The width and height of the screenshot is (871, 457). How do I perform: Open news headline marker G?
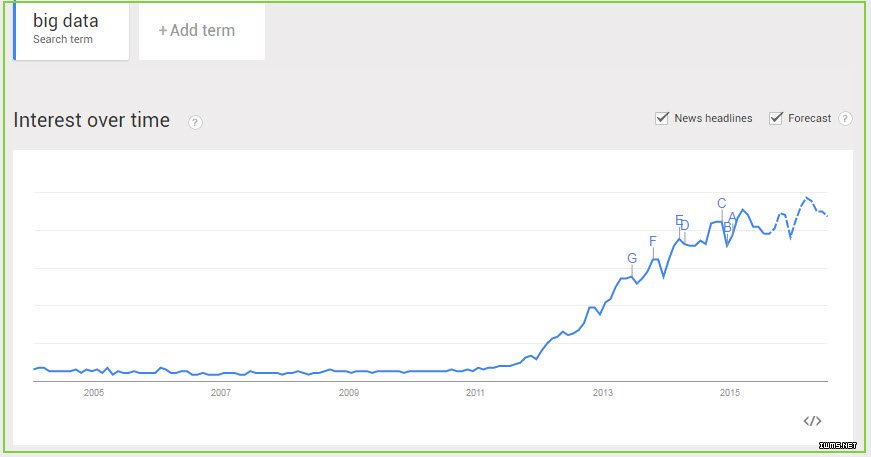pos(632,258)
